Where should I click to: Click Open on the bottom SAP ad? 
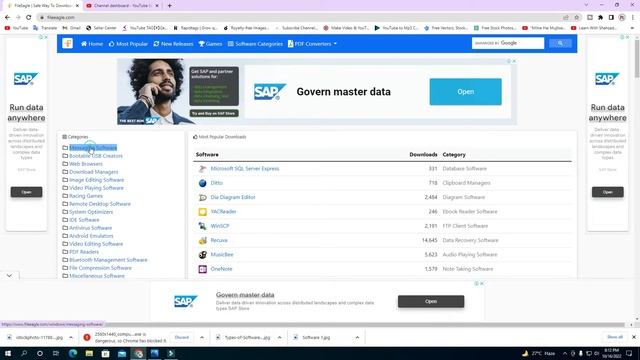[431, 301]
